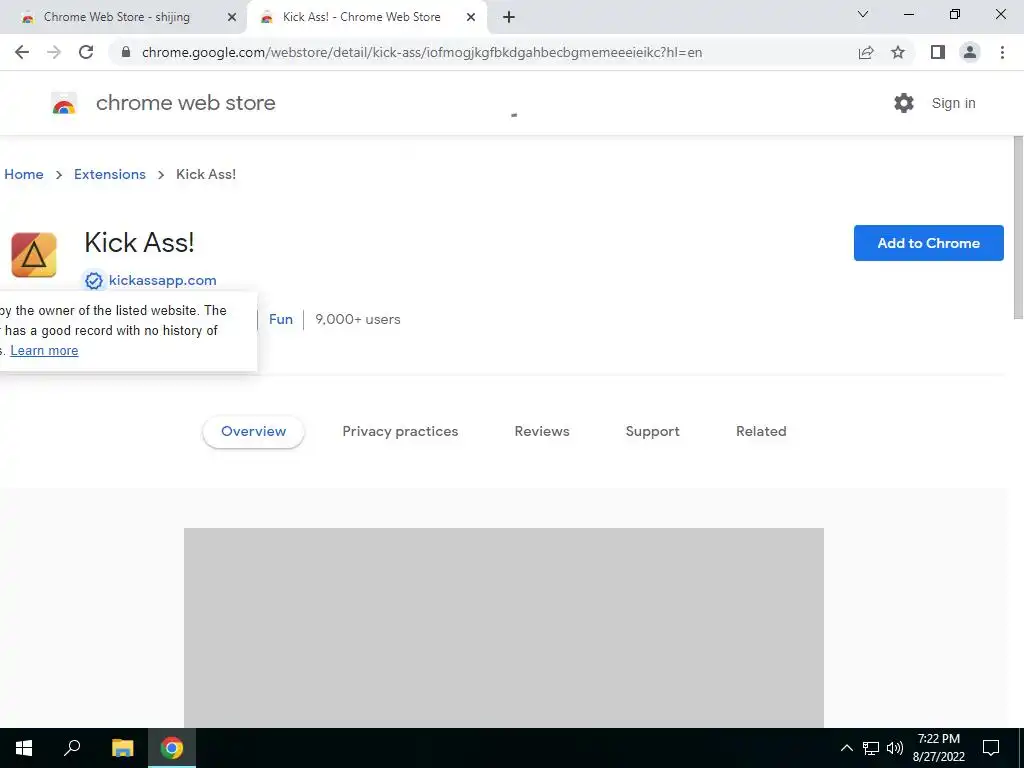The width and height of the screenshot is (1024, 768).
Task: Click the verified publisher badge icon
Action: 94,281
